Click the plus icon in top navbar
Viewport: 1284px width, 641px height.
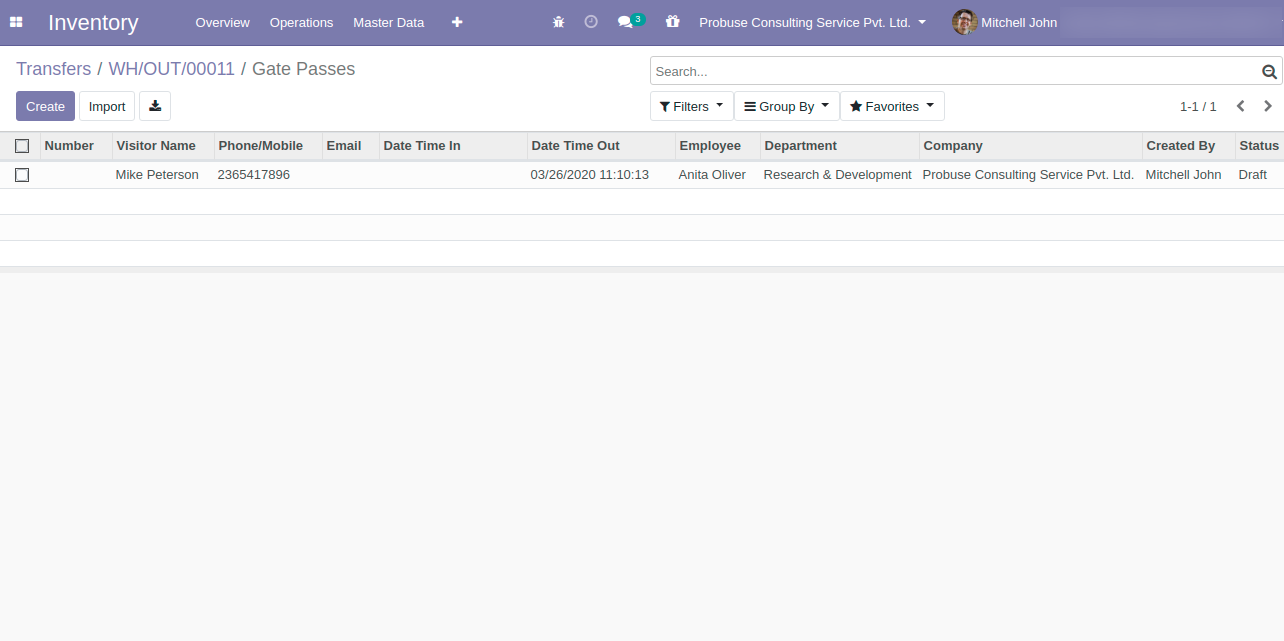(x=457, y=22)
